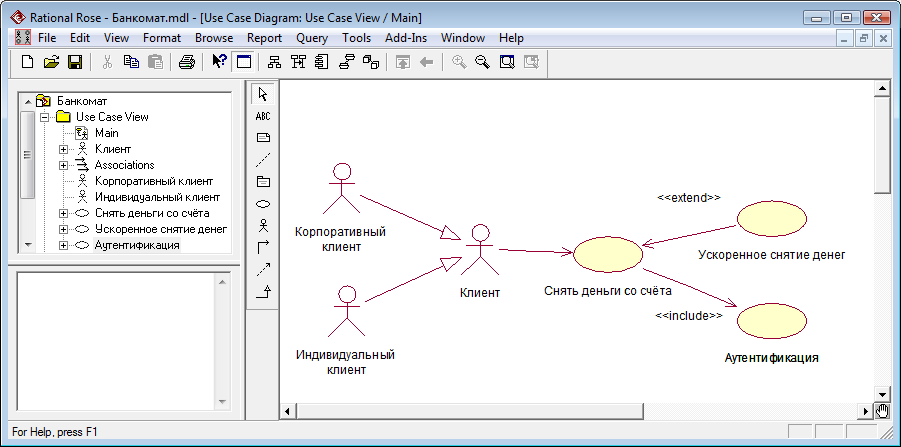Viewport: 901px width, 447px height.
Task: Click diagram horizontal scrollbar right arrow
Action: [867, 411]
